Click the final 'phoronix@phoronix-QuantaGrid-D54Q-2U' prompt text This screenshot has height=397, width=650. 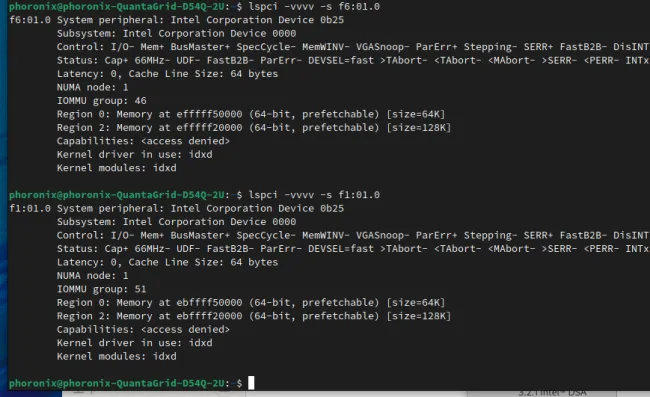pos(117,383)
